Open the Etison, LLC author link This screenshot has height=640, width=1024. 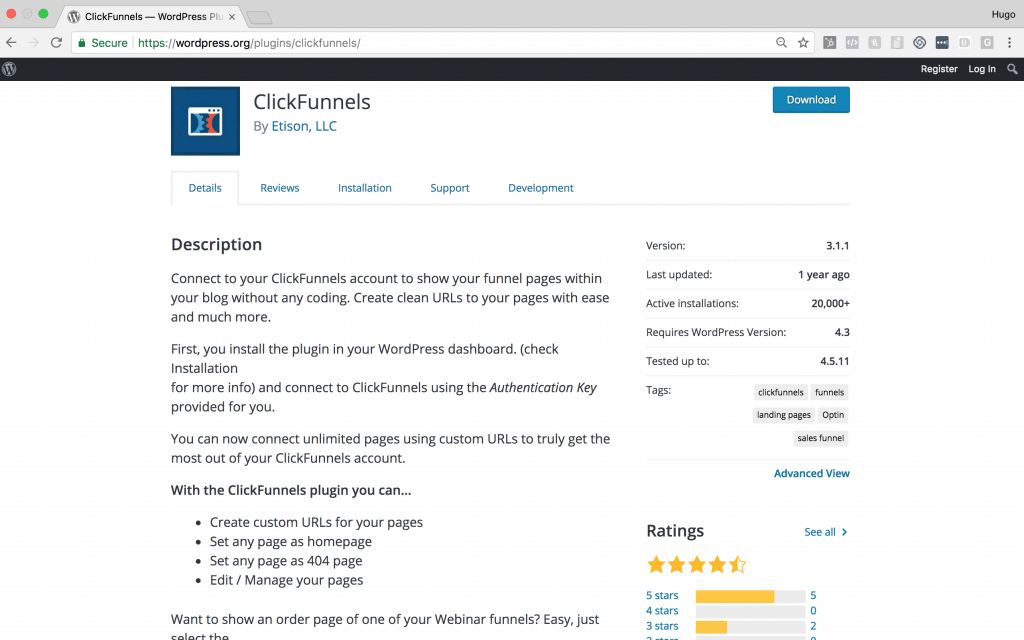click(304, 126)
